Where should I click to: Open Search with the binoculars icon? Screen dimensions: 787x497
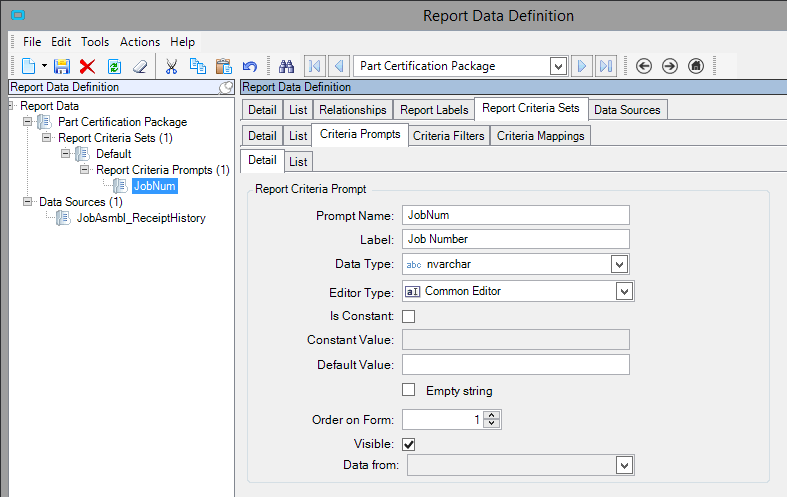pos(286,66)
